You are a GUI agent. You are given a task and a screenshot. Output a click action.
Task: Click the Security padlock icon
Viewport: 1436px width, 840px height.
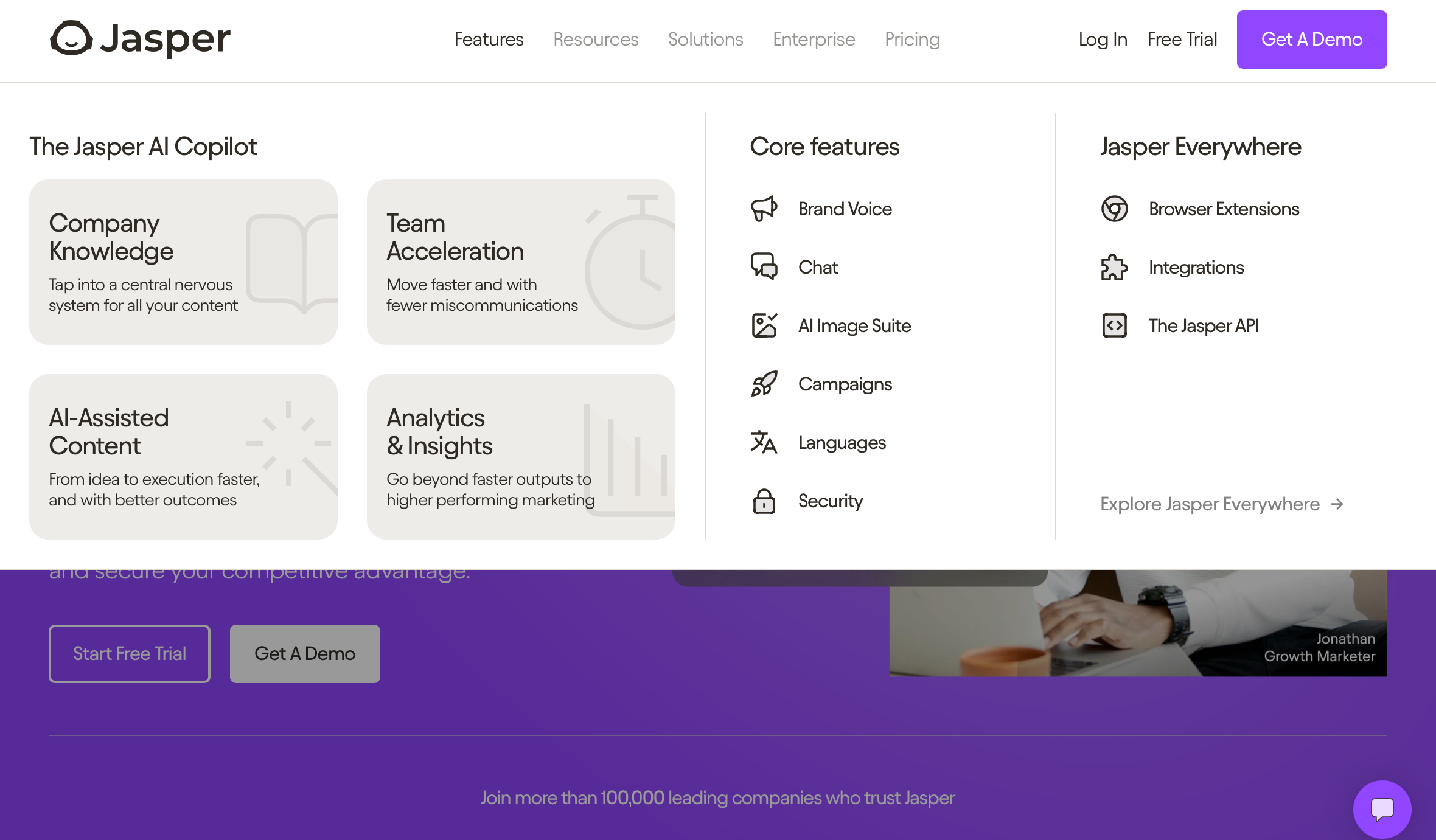coord(764,501)
